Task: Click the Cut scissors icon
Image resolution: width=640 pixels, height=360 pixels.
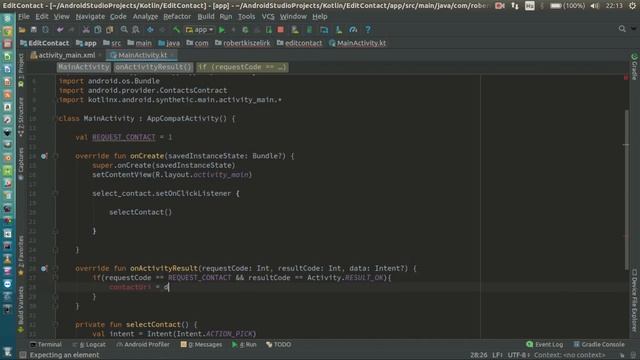Action: tap(86, 30)
